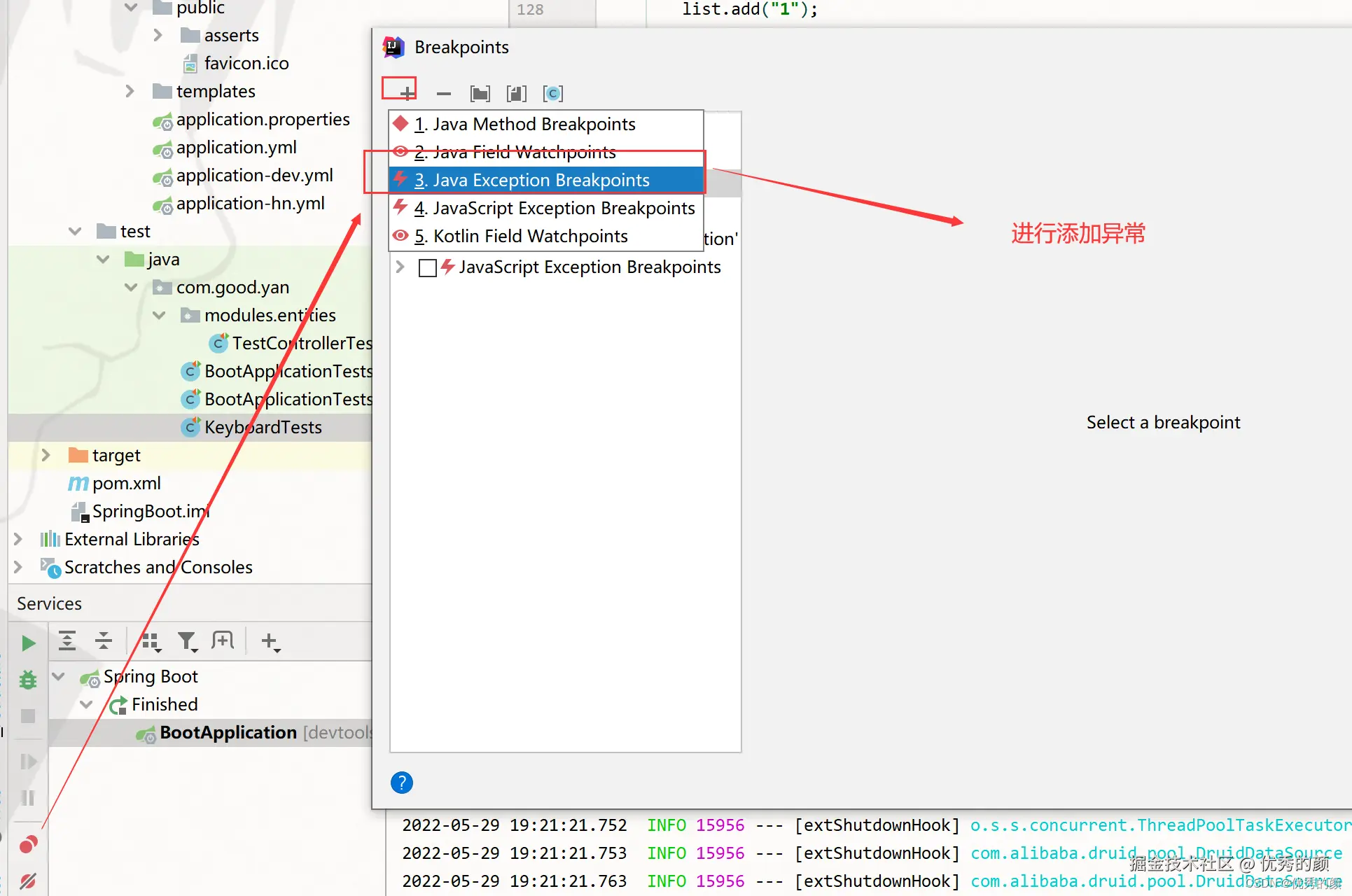Open pom.xml in project tree
Image resolution: width=1352 pixels, height=896 pixels.
(x=126, y=483)
